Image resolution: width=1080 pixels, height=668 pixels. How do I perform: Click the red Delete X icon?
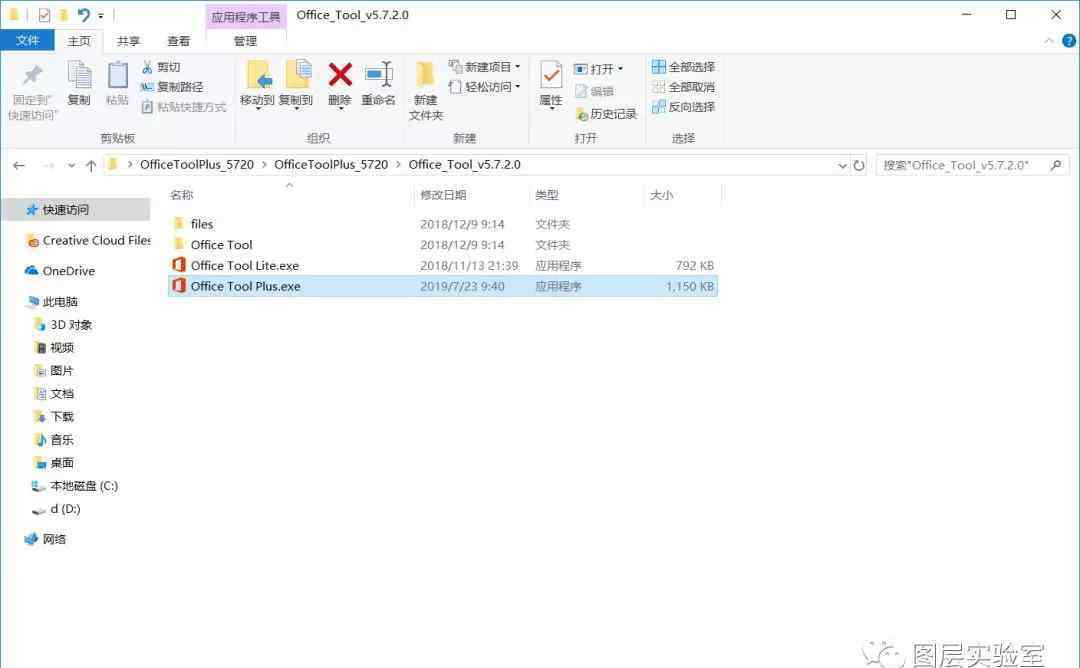click(x=340, y=74)
